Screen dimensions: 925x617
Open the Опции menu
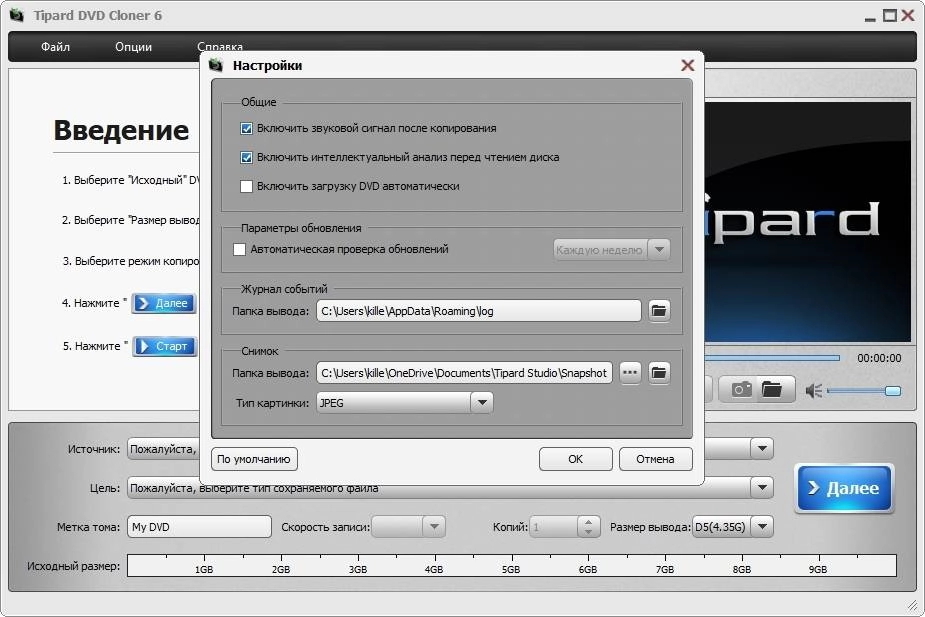click(x=133, y=47)
